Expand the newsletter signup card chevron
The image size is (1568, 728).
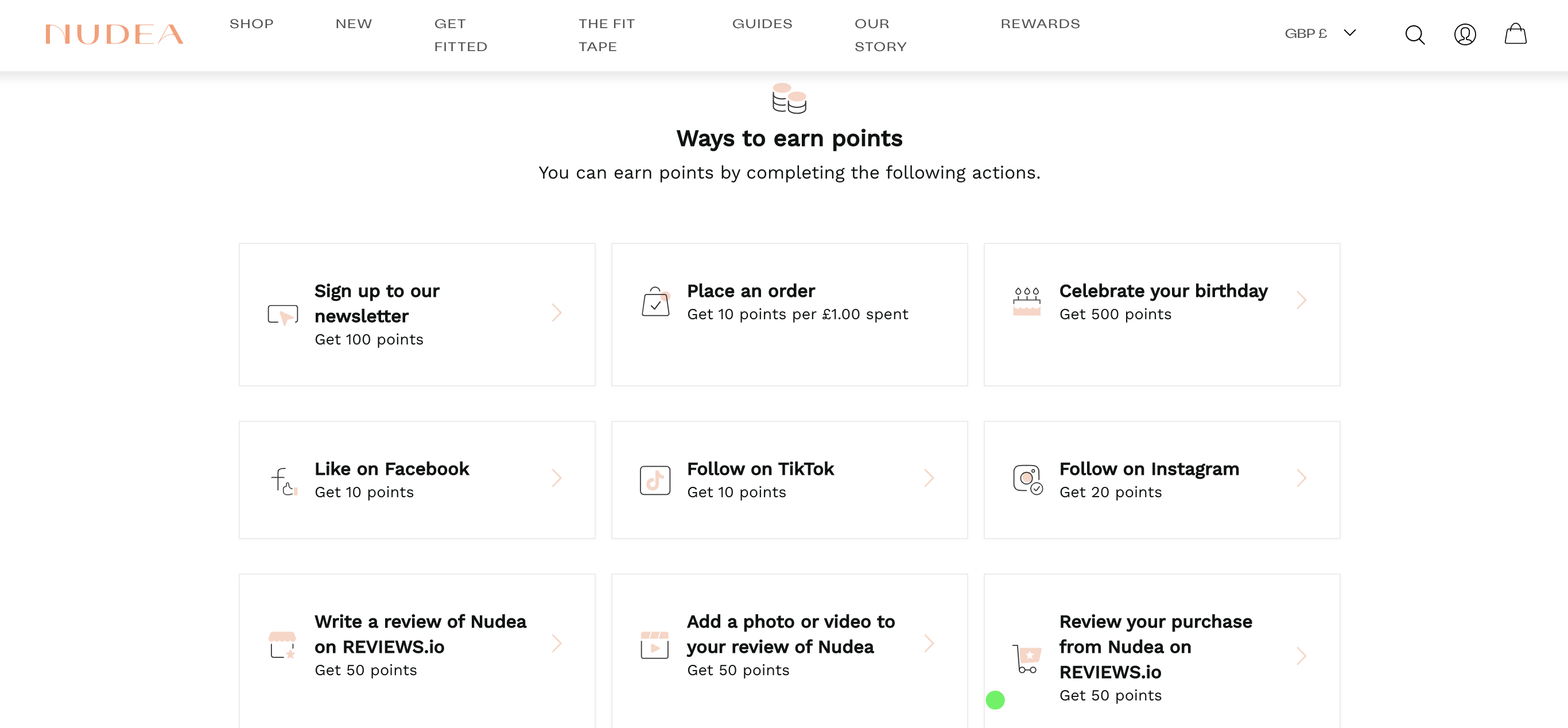pyautogui.click(x=556, y=313)
